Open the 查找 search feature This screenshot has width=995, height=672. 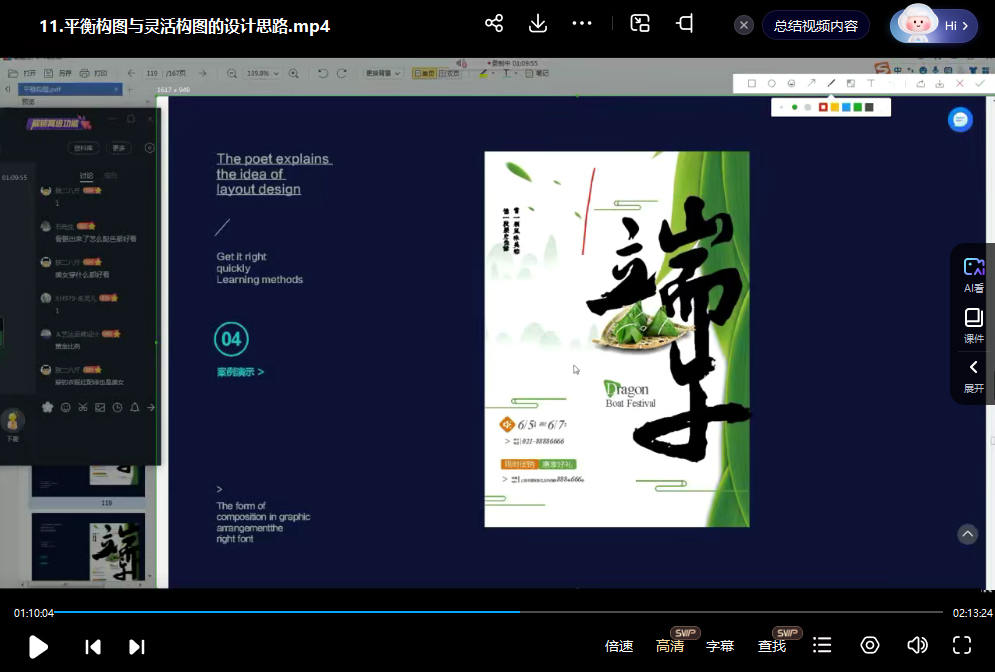point(772,646)
